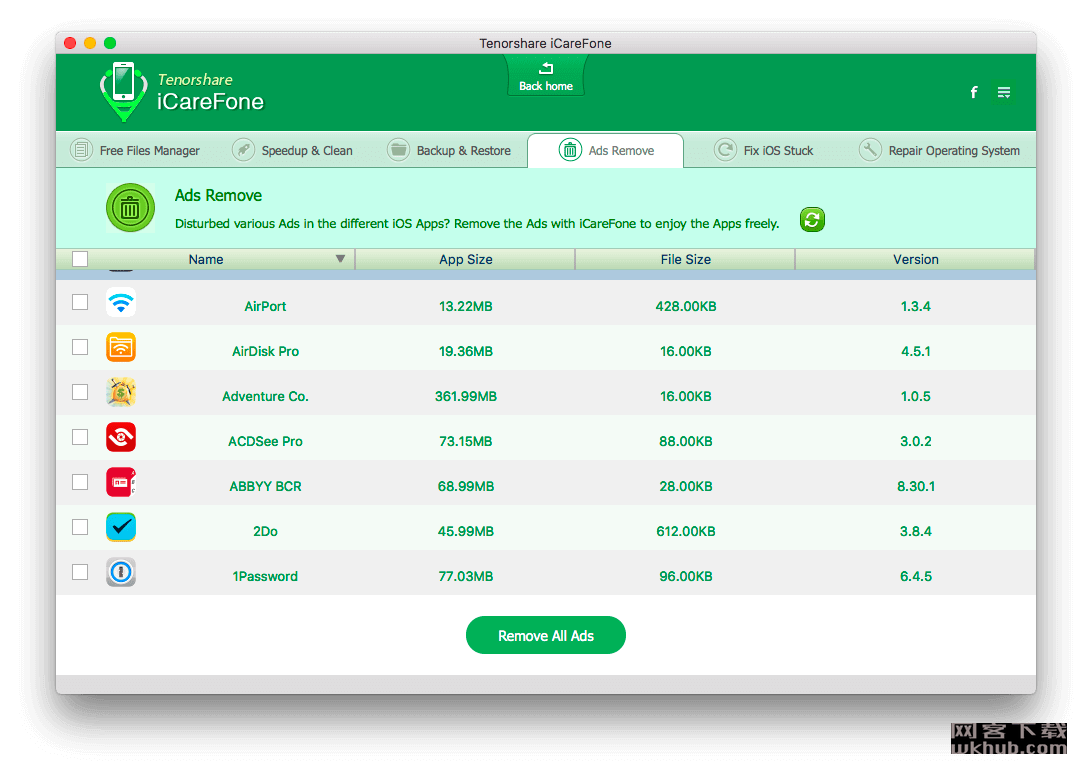Select the ABBYY BCR app name
1092x774 pixels.
point(265,486)
